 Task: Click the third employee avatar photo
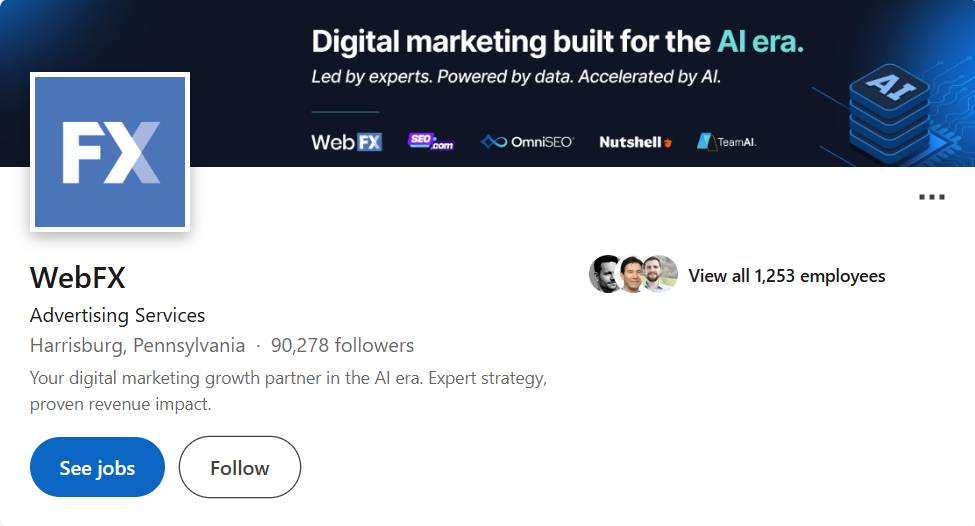[x=660, y=274]
